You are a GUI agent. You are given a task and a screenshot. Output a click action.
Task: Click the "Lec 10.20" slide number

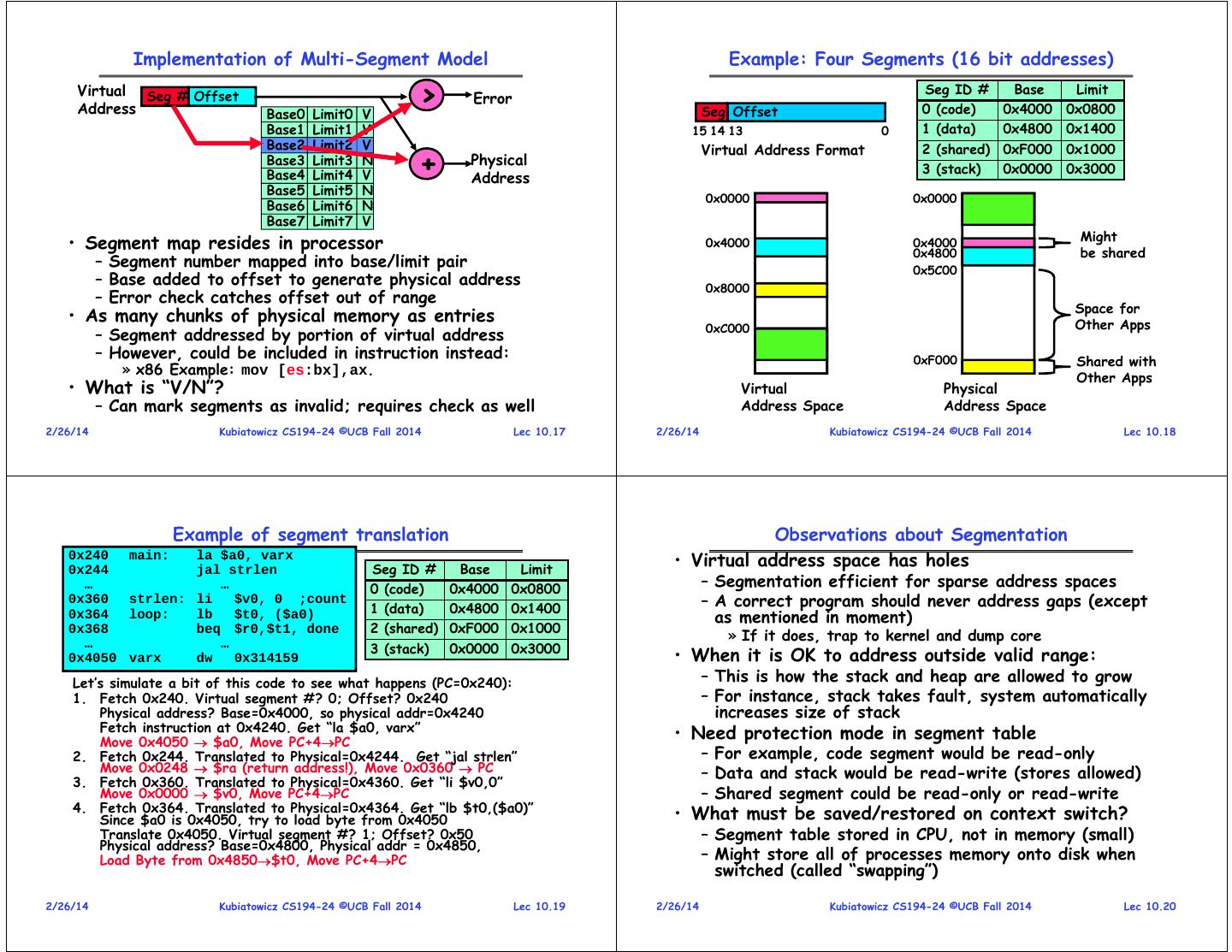pos(1149,907)
